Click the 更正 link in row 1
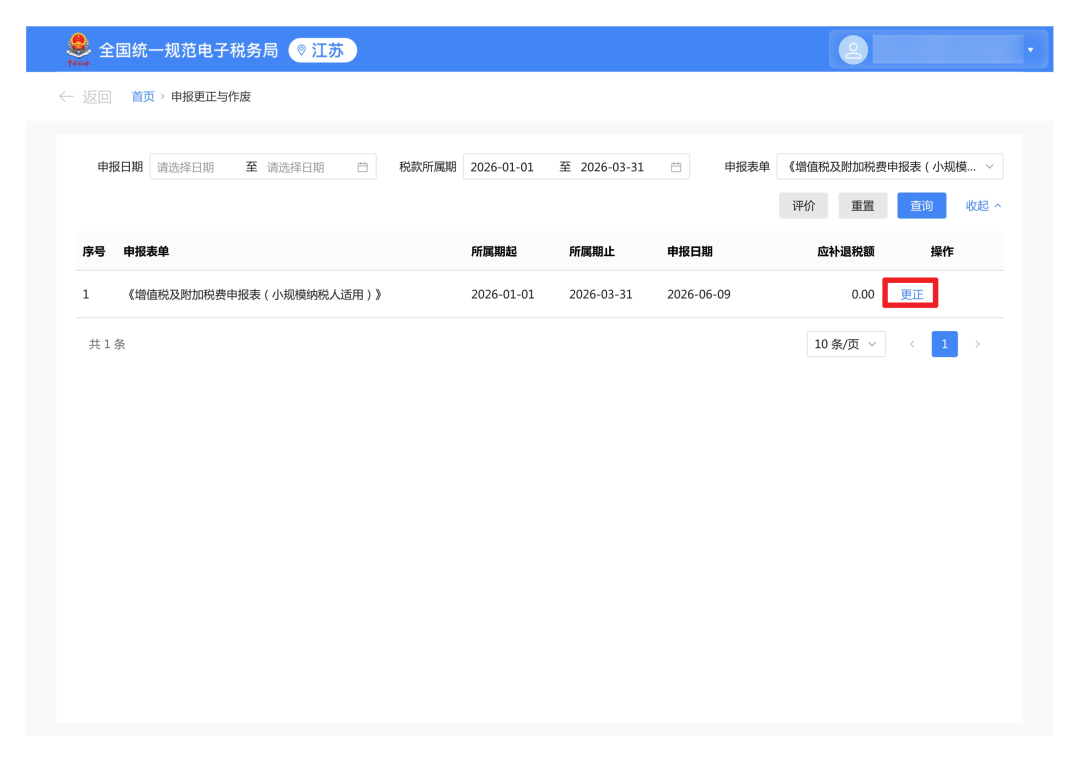The height and width of the screenshot is (762, 1080). [x=911, y=294]
